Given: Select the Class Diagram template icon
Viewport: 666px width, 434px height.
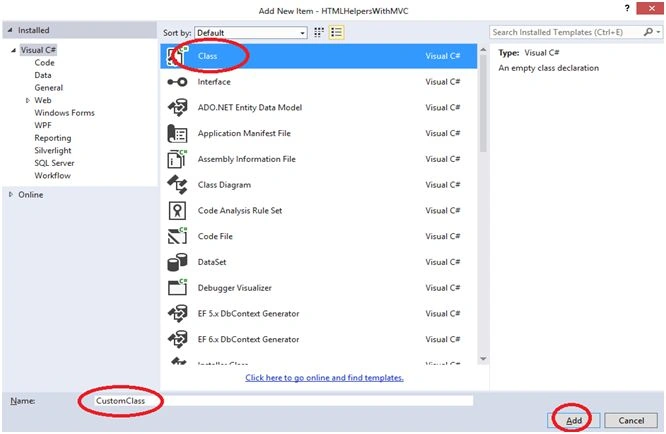Looking at the screenshot, I should [177, 185].
